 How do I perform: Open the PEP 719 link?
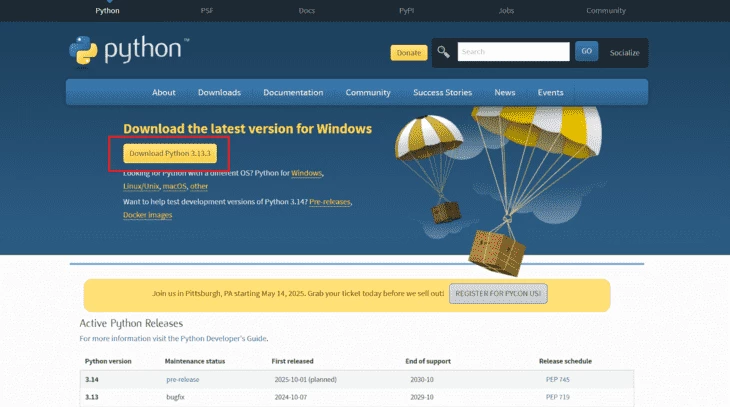click(x=557, y=397)
